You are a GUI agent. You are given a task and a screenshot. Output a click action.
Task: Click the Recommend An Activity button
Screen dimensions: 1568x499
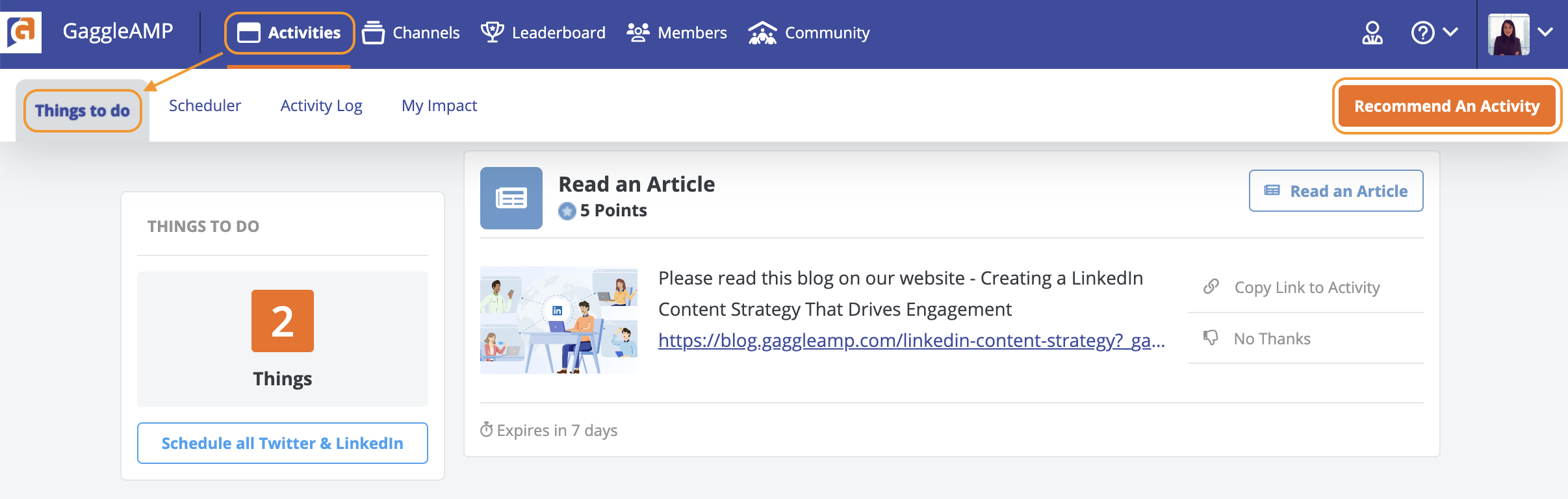pyautogui.click(x=1447, y=106)
